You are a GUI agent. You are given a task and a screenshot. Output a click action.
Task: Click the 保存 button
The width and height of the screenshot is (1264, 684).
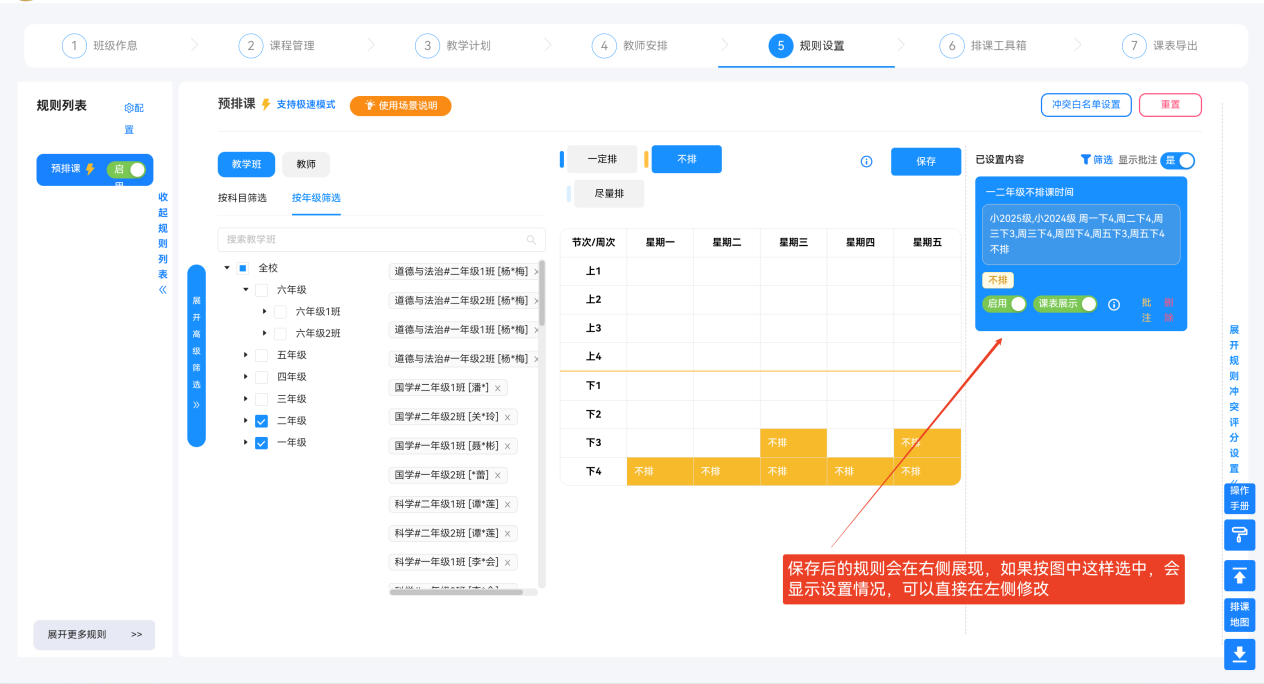pos(926,161)
